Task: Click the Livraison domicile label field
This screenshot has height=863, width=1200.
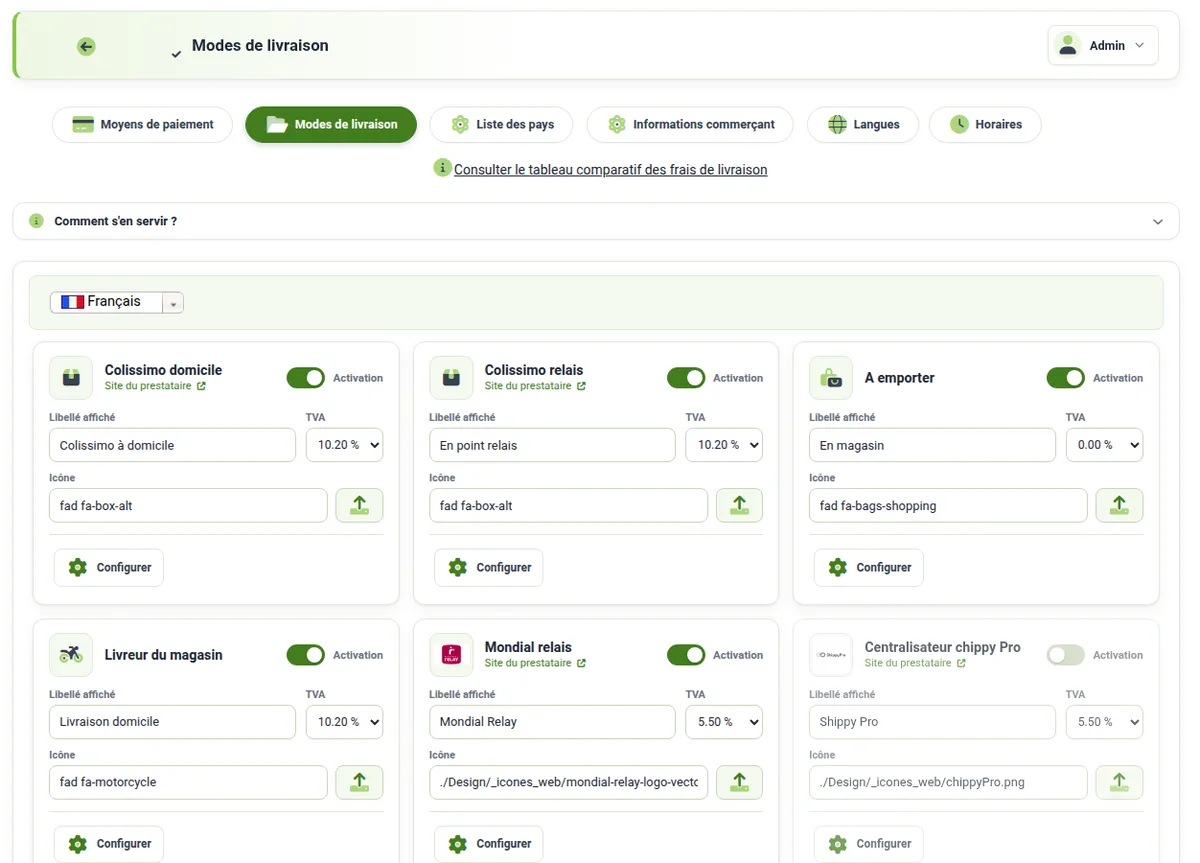Action: pos(172,722)
